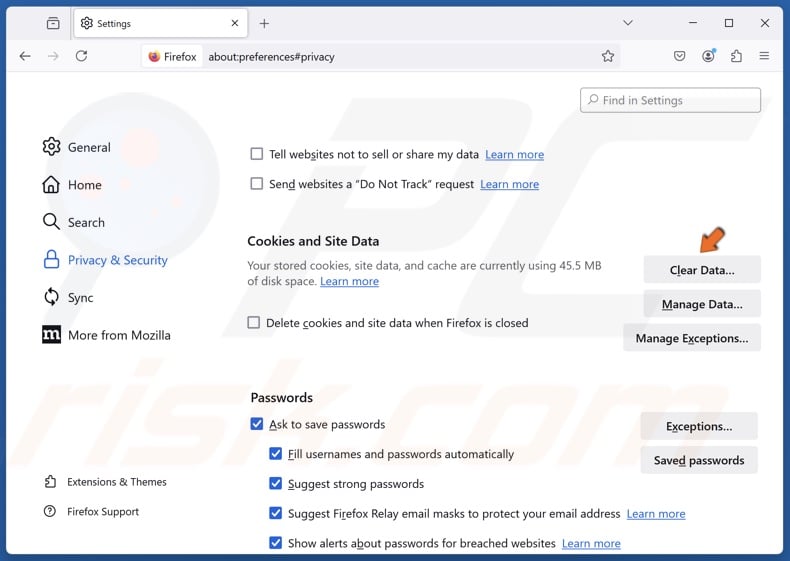
Task: Click the Clear Data button
Action: [x=701, y=270]
